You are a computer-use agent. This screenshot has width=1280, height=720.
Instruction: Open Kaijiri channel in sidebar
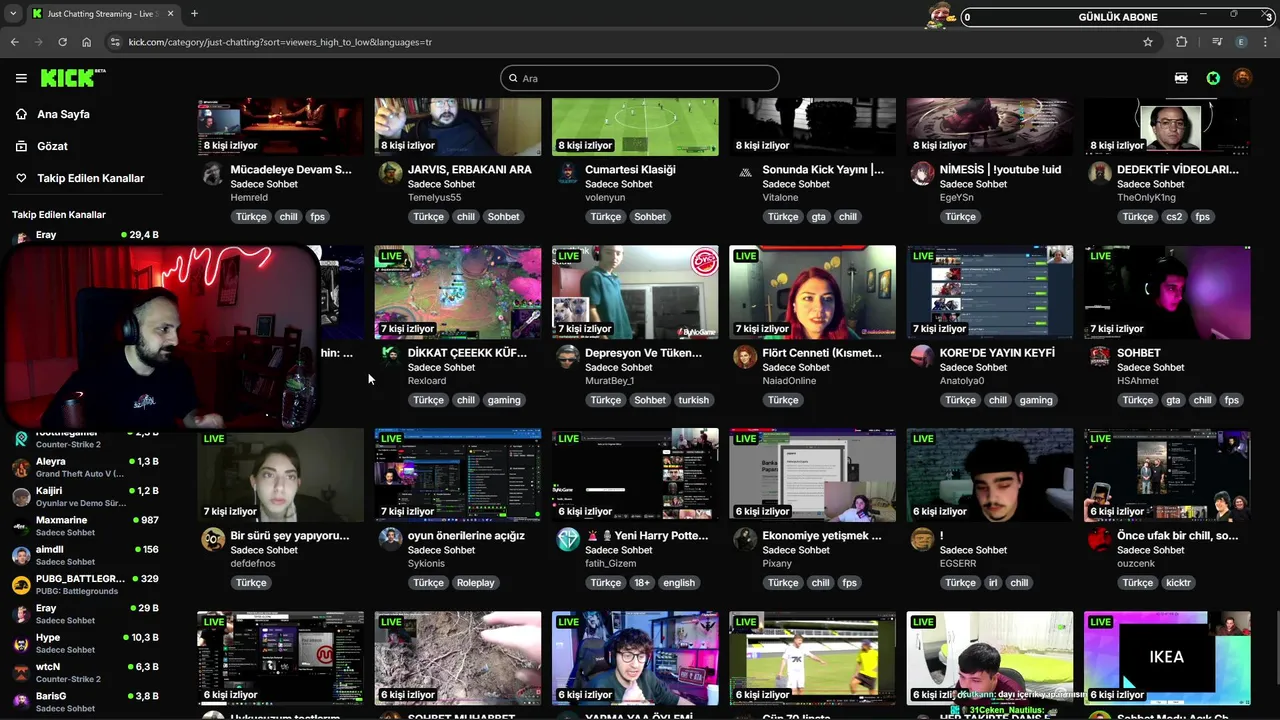[x=85, y=497]
